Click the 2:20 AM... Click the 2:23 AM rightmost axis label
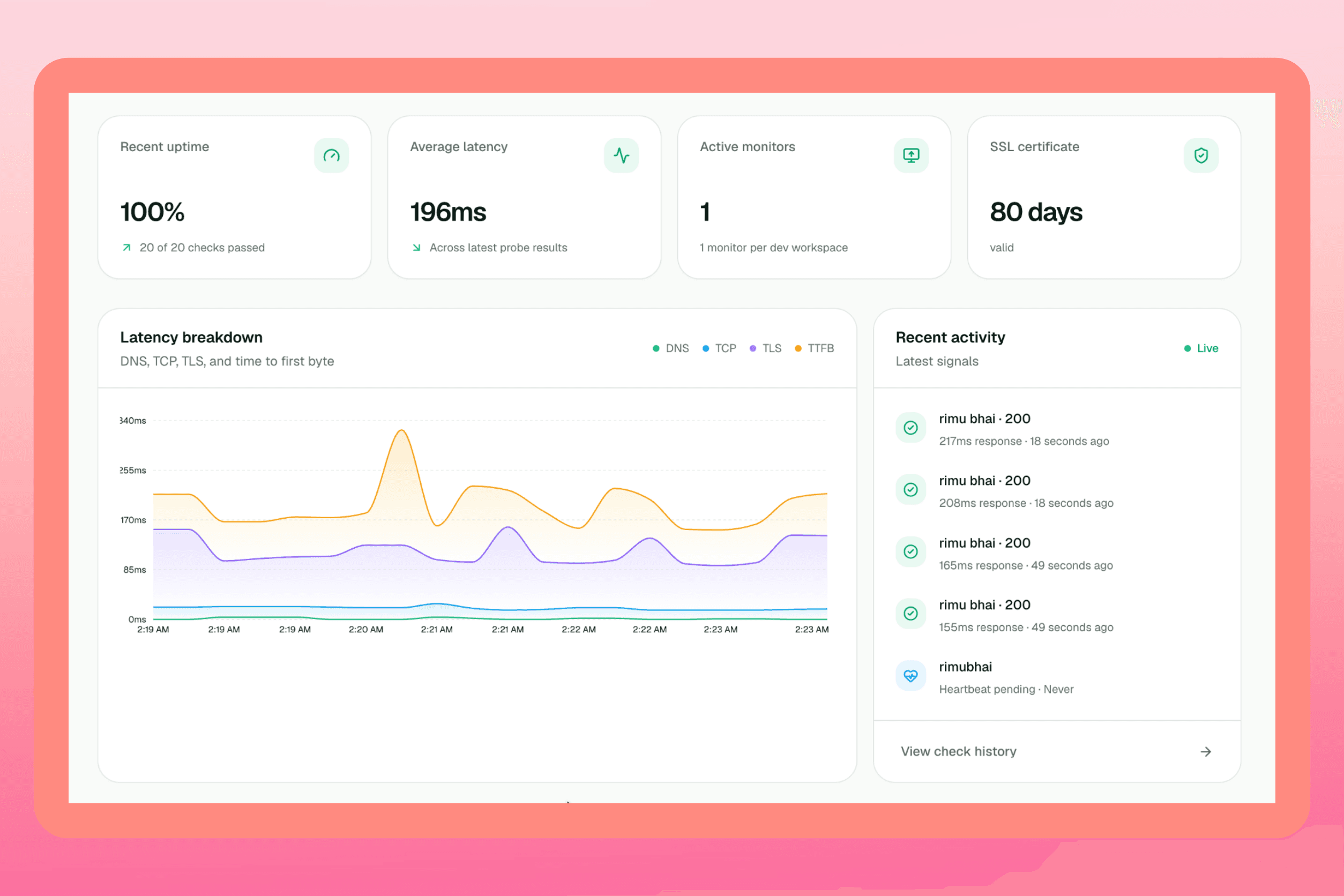This screenshot has width=1344, height=896. point(811,629)
